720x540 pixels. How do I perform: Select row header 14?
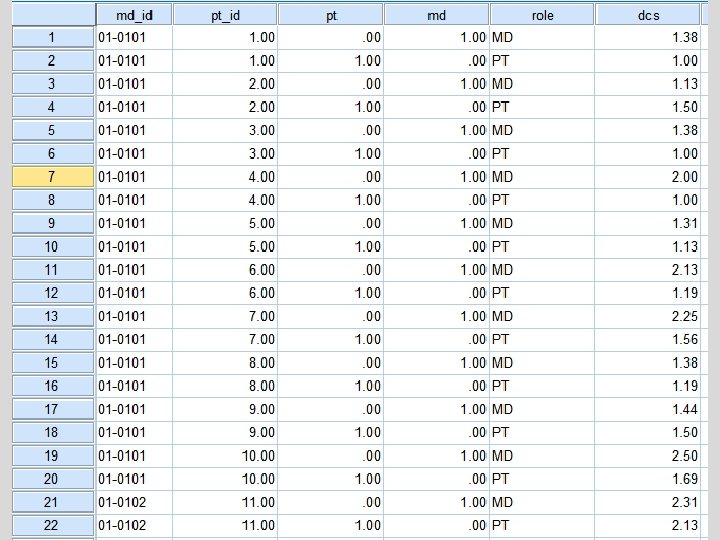(53, 339)
